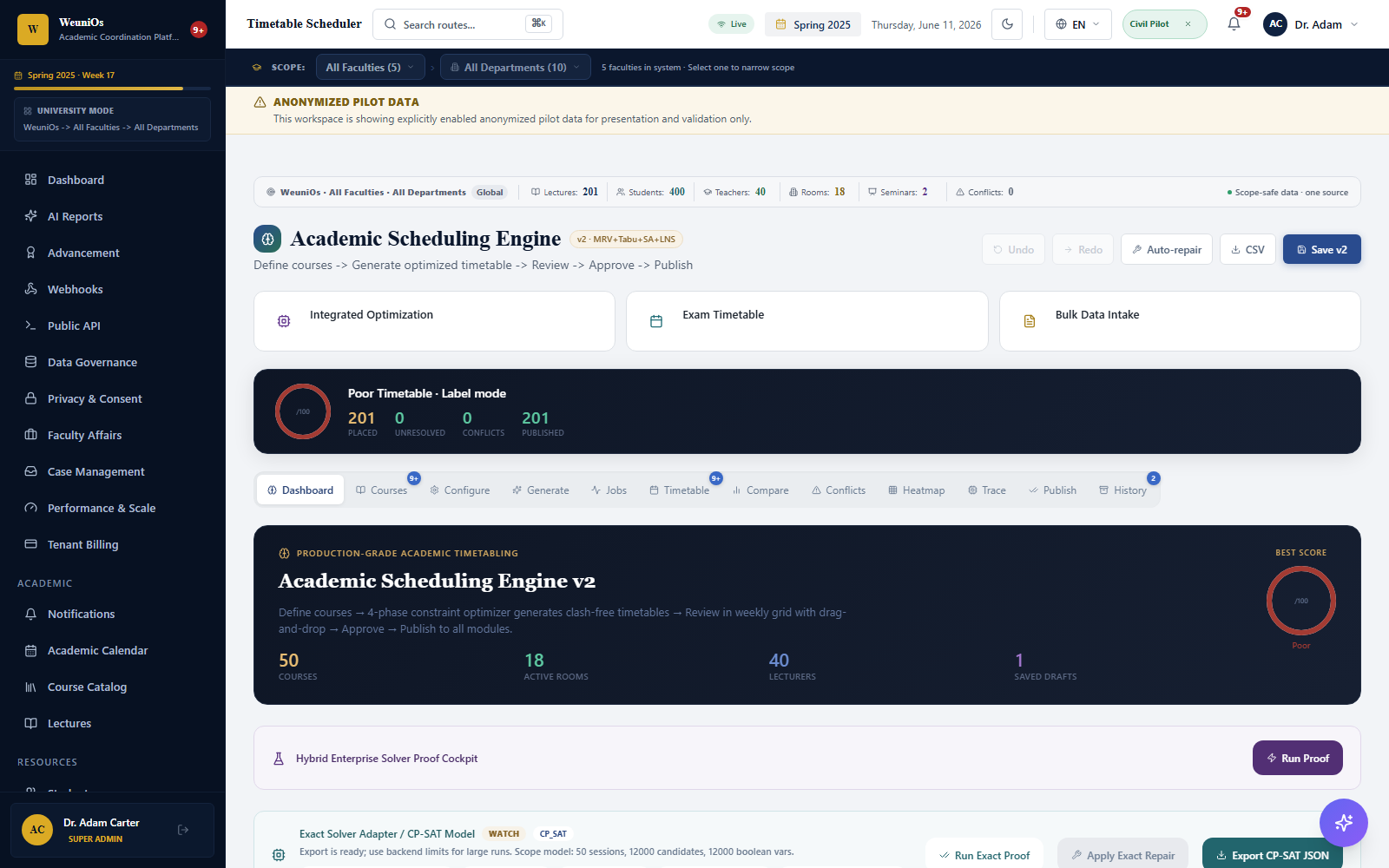The height and width of the screenshot is (868, 1389).
Task: Open the EN language dropdown
Action: [x=1078, y=24]
